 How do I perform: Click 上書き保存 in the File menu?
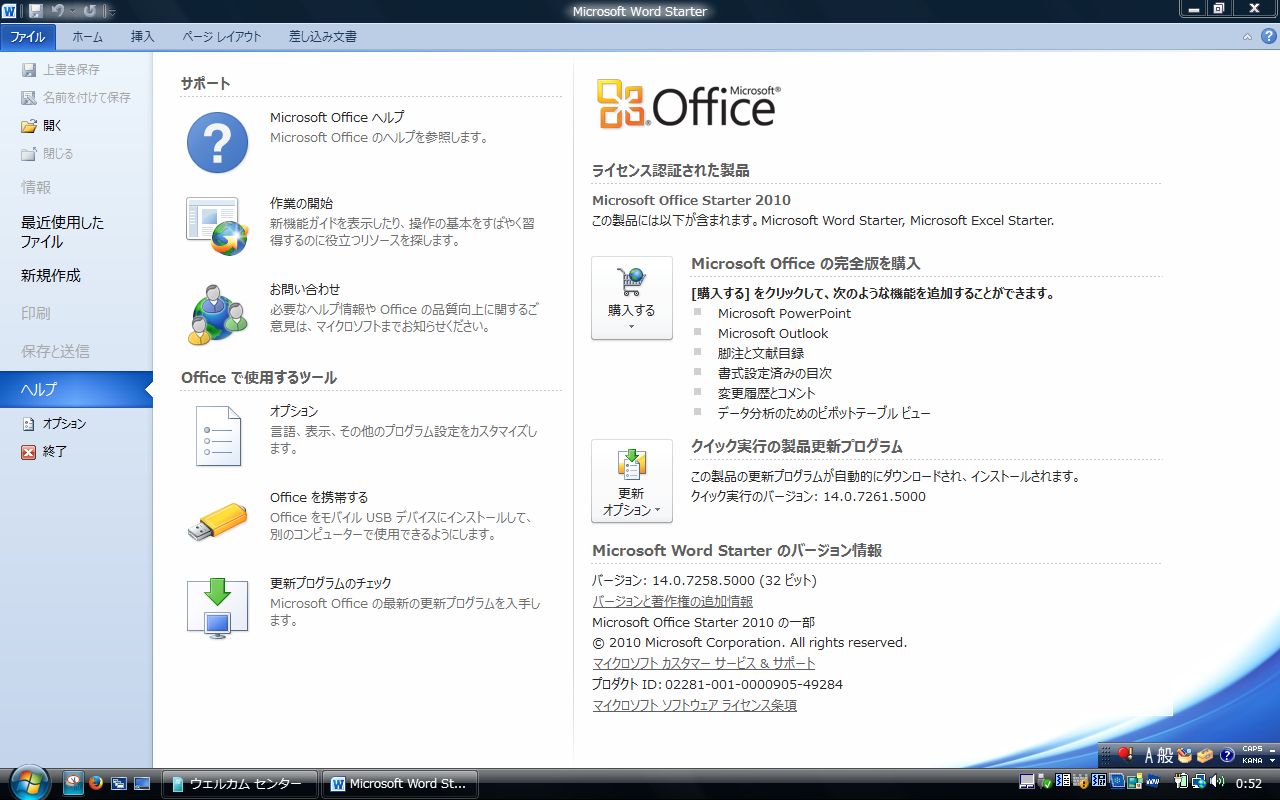(60, 70)
